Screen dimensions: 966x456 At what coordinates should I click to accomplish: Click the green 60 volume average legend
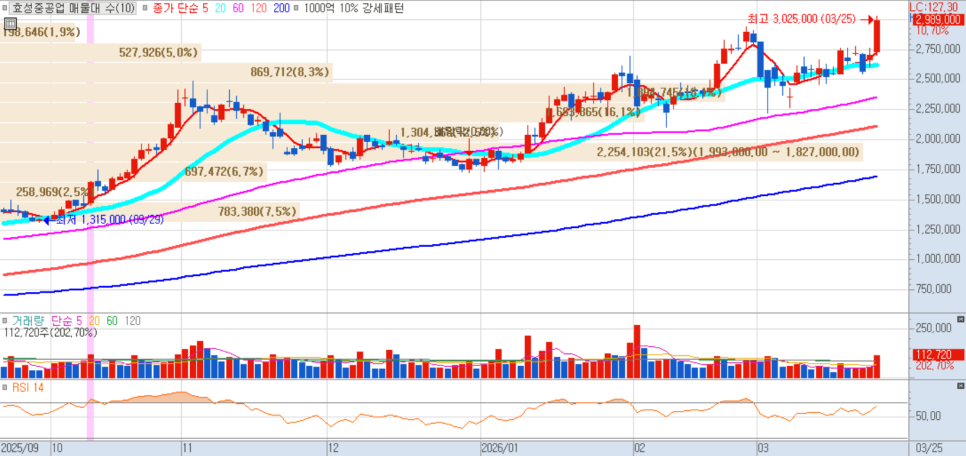(112, 321)
